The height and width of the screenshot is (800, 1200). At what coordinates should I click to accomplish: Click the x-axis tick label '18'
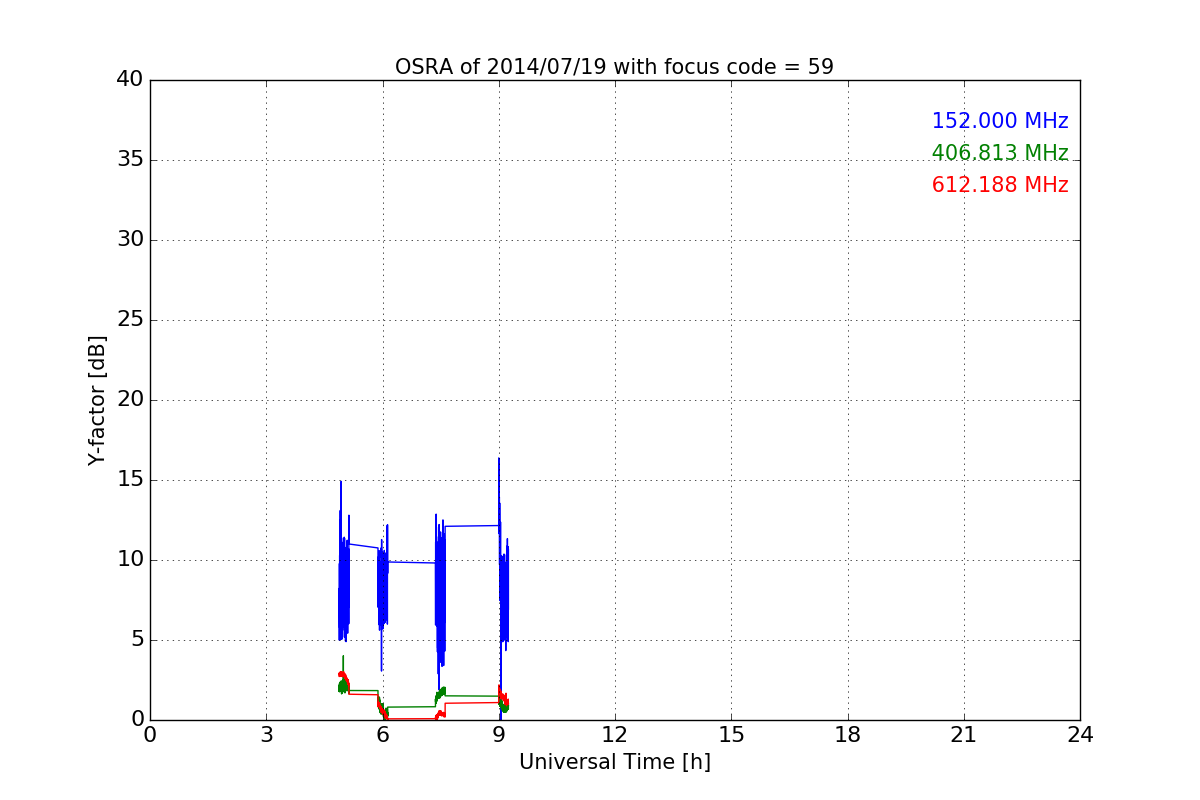tap(848, 735)
